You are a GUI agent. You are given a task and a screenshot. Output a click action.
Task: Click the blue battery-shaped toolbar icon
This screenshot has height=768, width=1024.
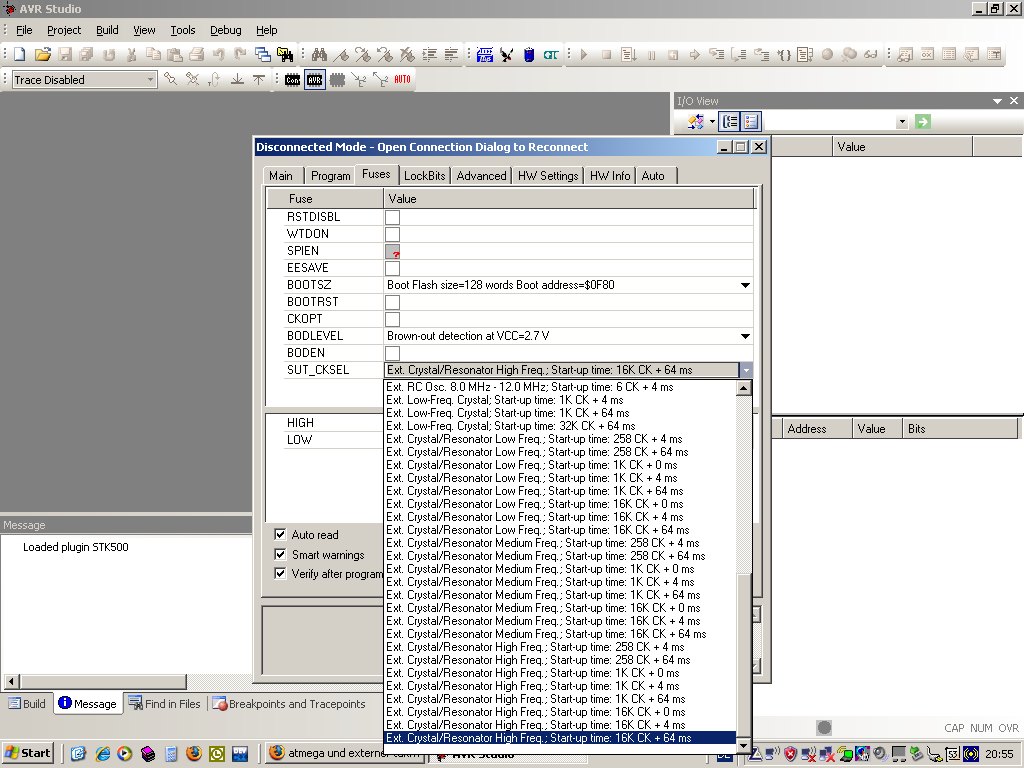529,55
